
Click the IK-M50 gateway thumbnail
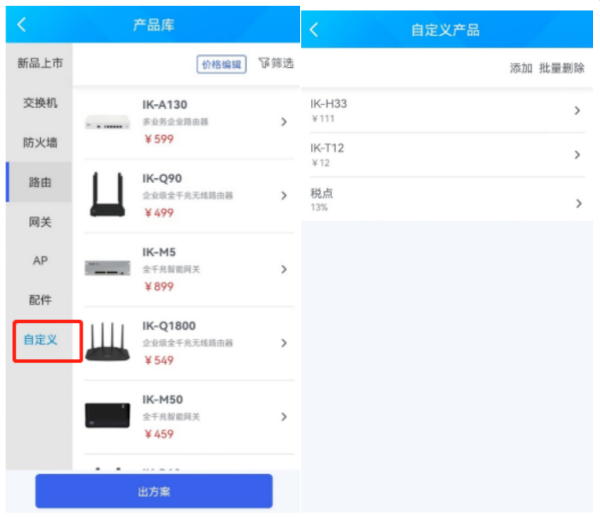click(x=108, y=415)
